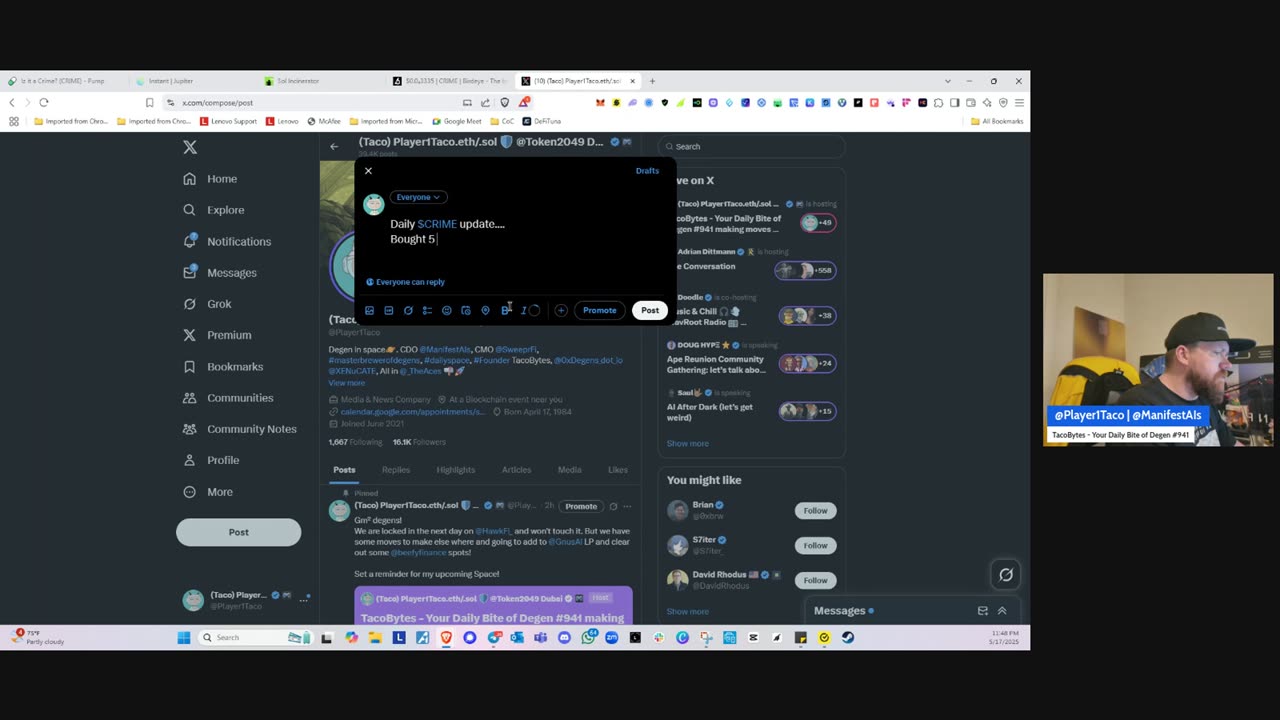Screen dimensions: 1280x720
Task: Open DeFiTuna bookmark
Action: click(541, 121)
